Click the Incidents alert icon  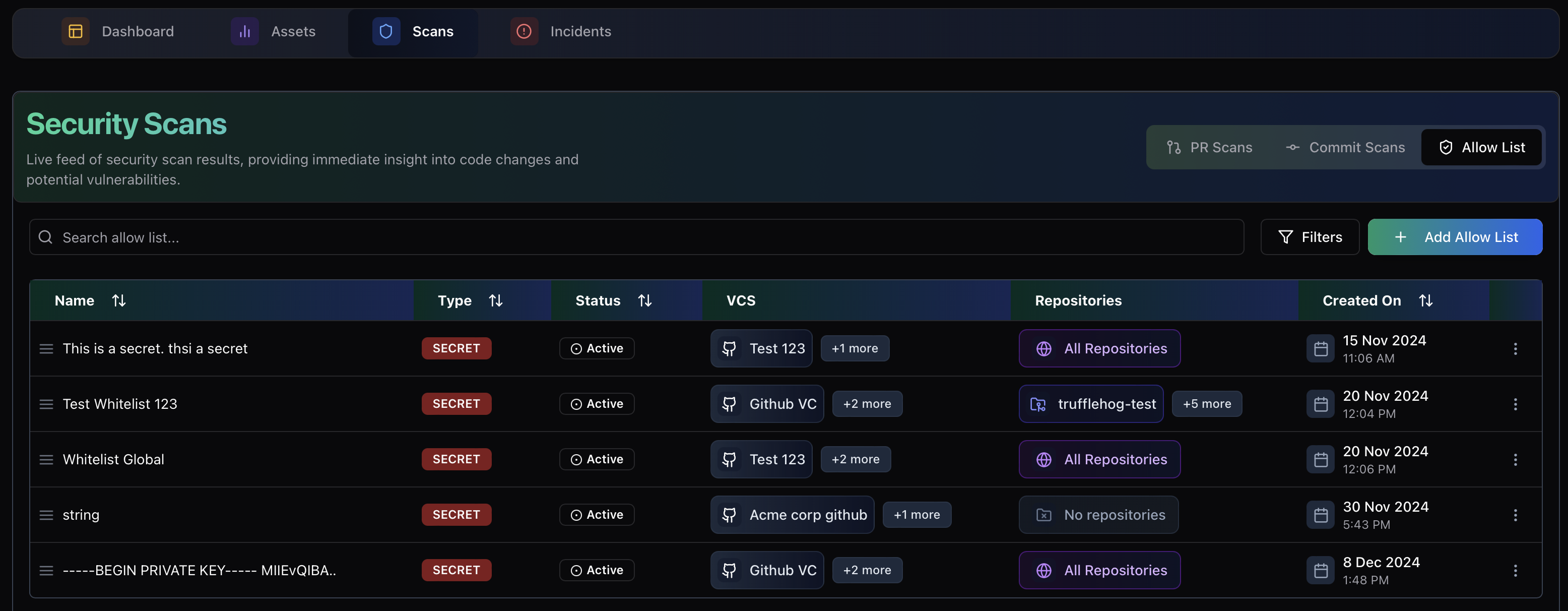click(x=524, y=31)
